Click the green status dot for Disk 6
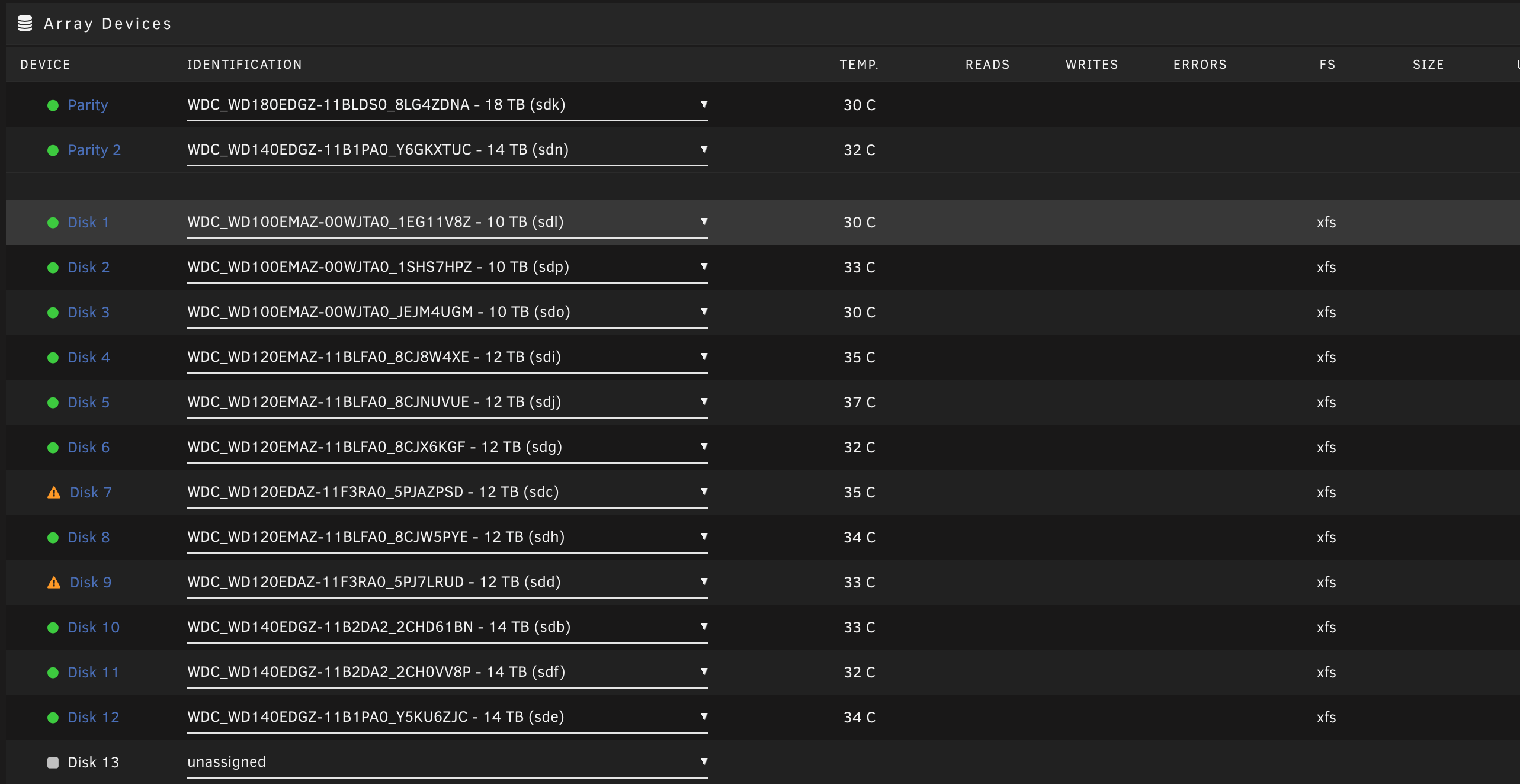Image resolution: width=1520 pixels, height=784 pixels. (53, 448)
